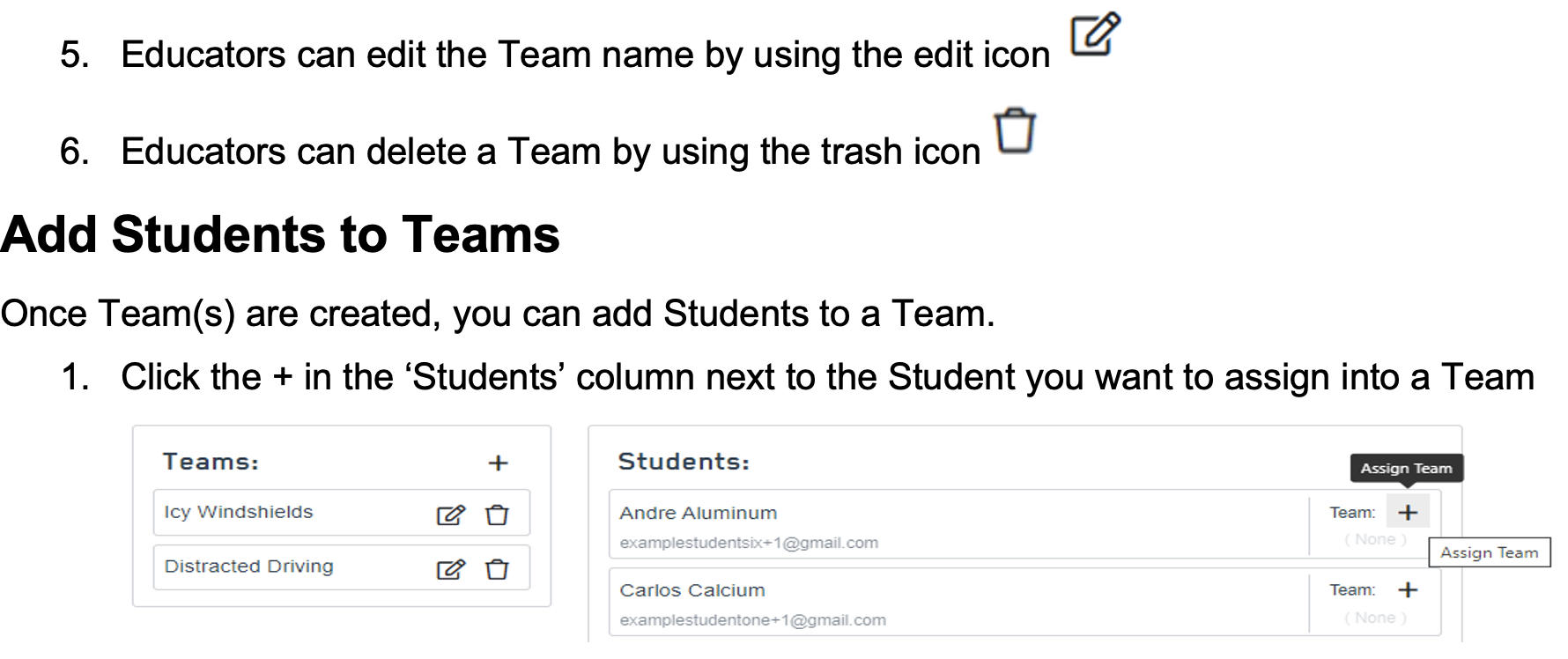Edit the Distracted Driving team name

[450, 569]
